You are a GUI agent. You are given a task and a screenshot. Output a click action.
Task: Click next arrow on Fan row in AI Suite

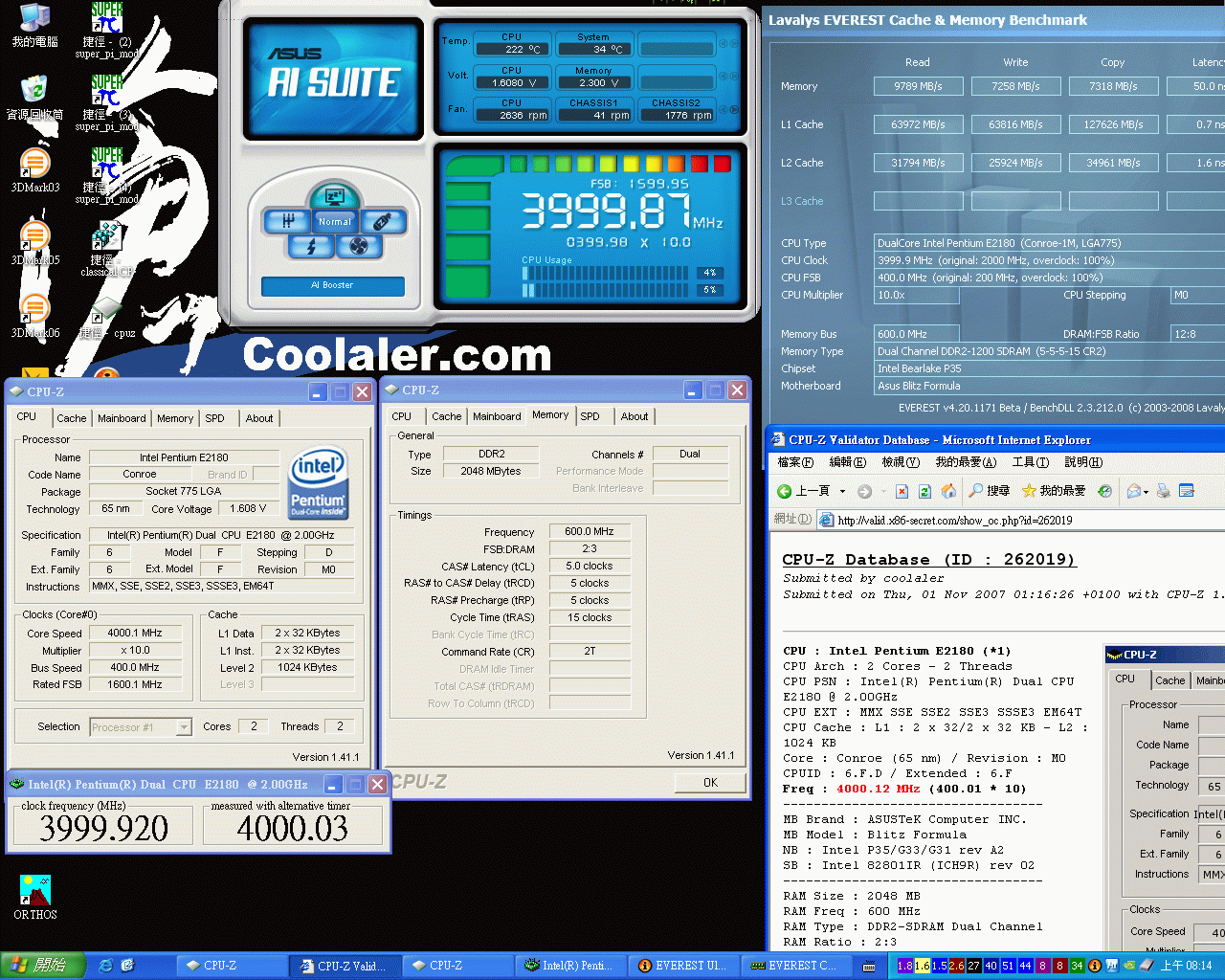[x=734, y=109]
